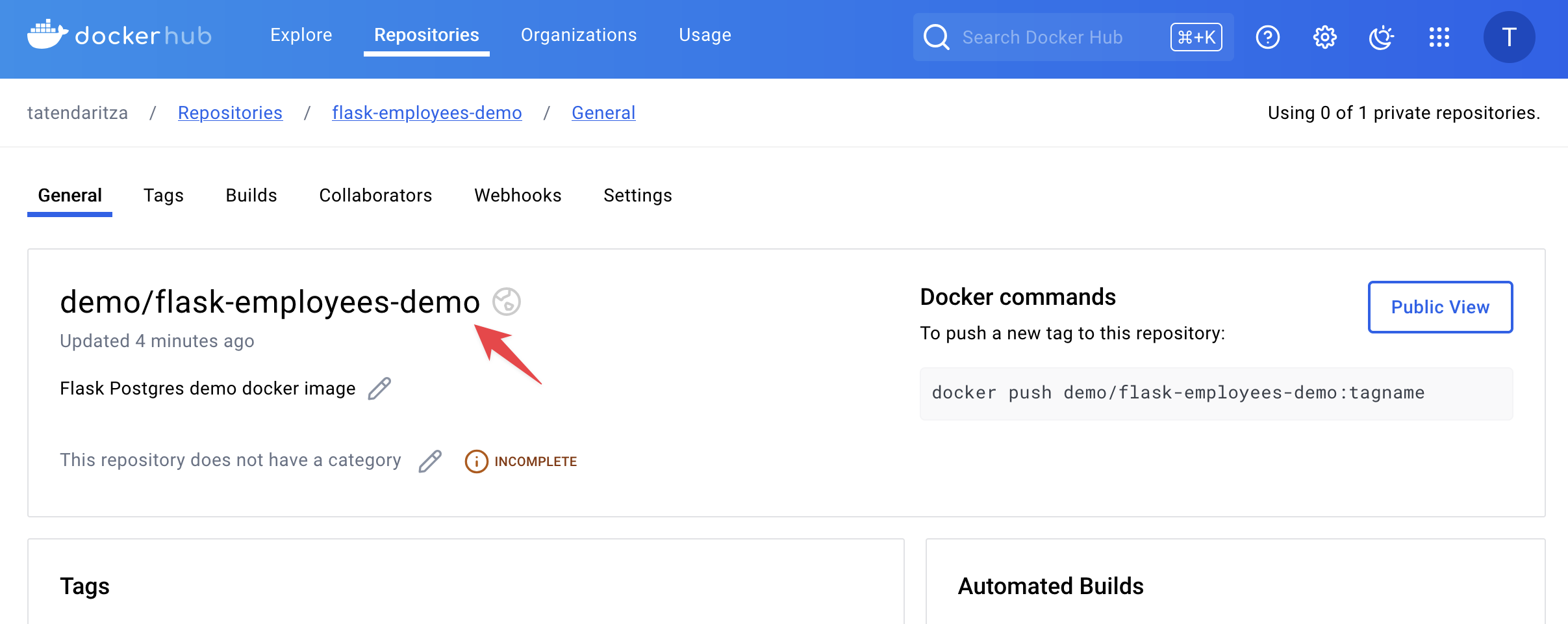Click the docker push command box
Screen dimensions: 1568x624
[x=1216, y=393]
